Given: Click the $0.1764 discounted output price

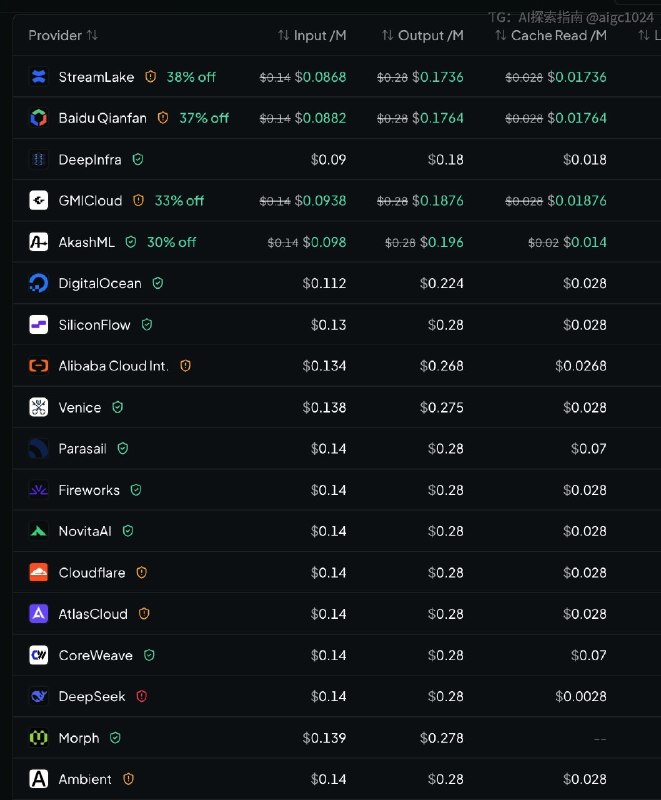Looking at the screenshot, I should pos(438,118).
